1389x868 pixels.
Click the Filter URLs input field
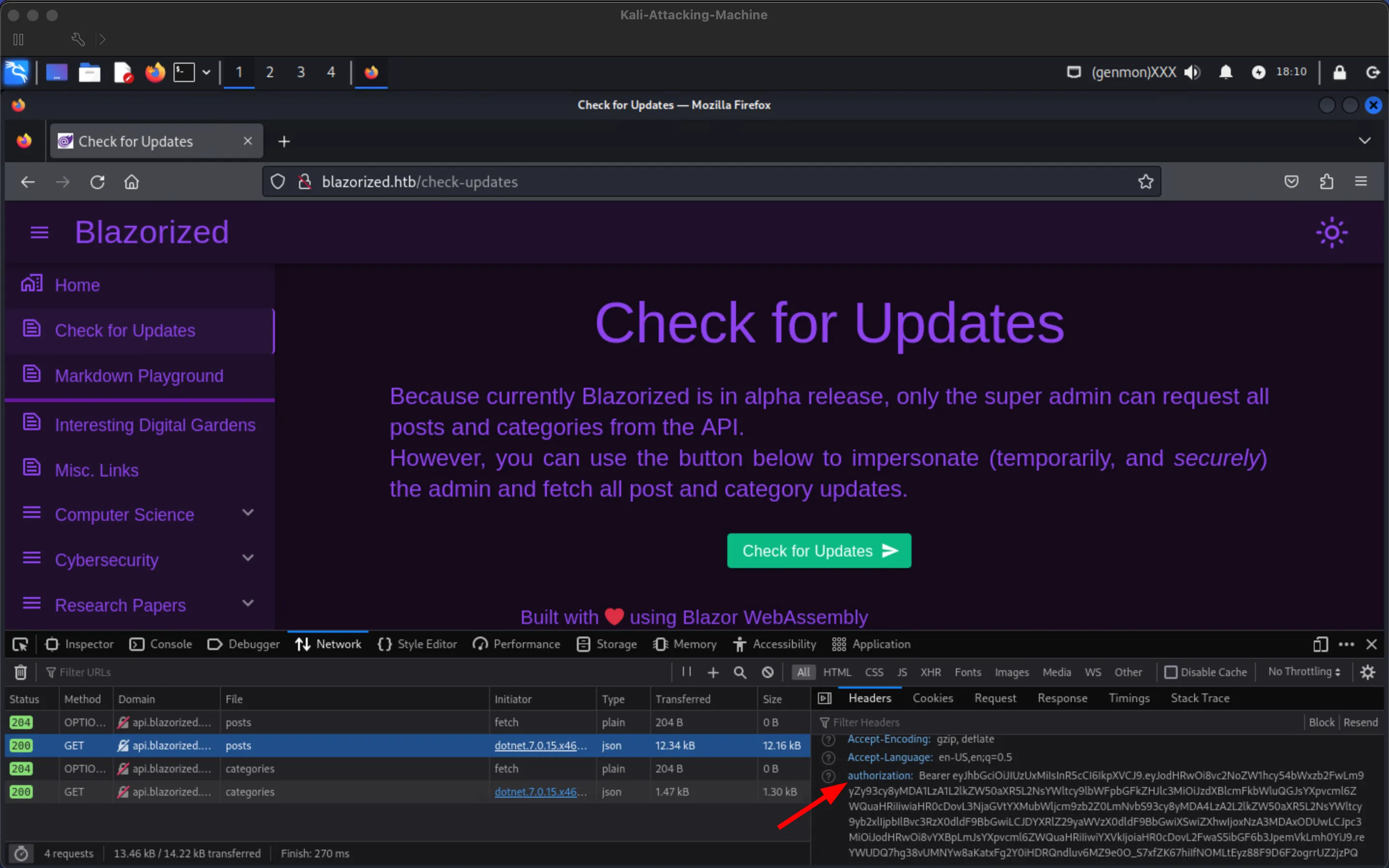pos(356,672)
